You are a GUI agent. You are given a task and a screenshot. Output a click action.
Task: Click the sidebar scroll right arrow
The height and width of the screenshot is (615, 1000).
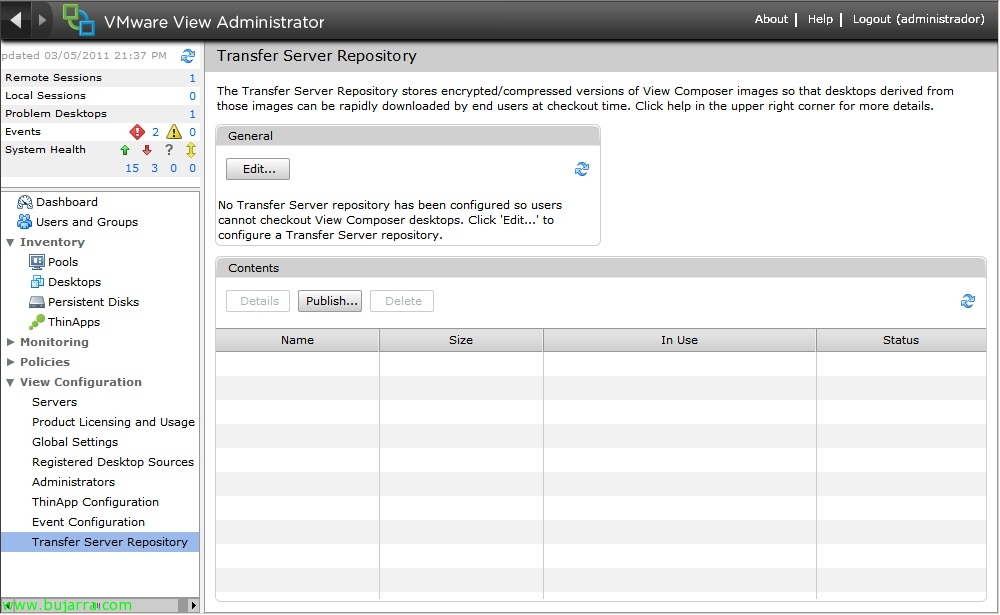click(x=193, y=605)
